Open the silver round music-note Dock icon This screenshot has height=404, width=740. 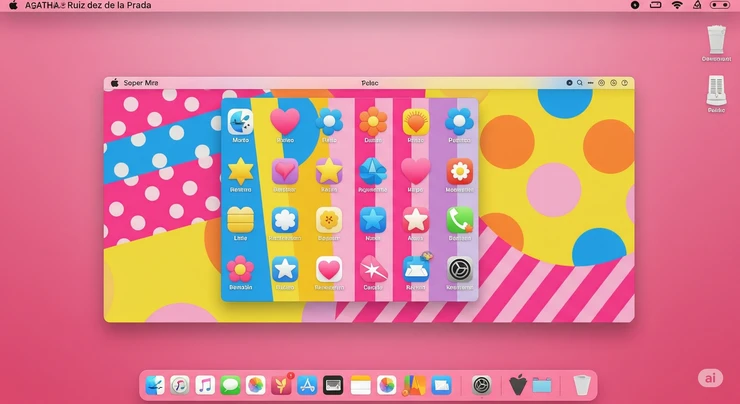click(180, 385)
